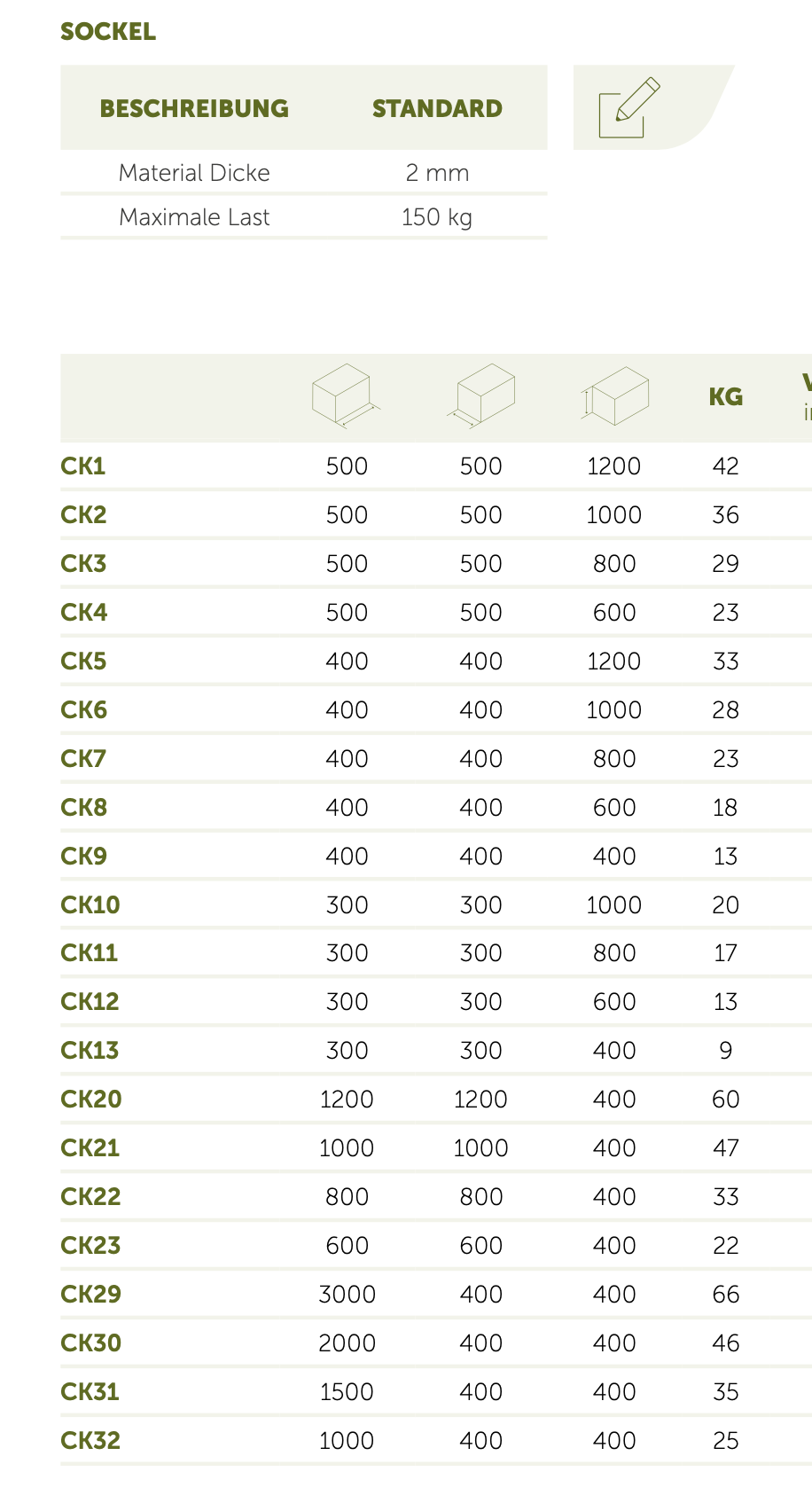
Task: Click the CK20 model label
Action: coord(90,1100)
